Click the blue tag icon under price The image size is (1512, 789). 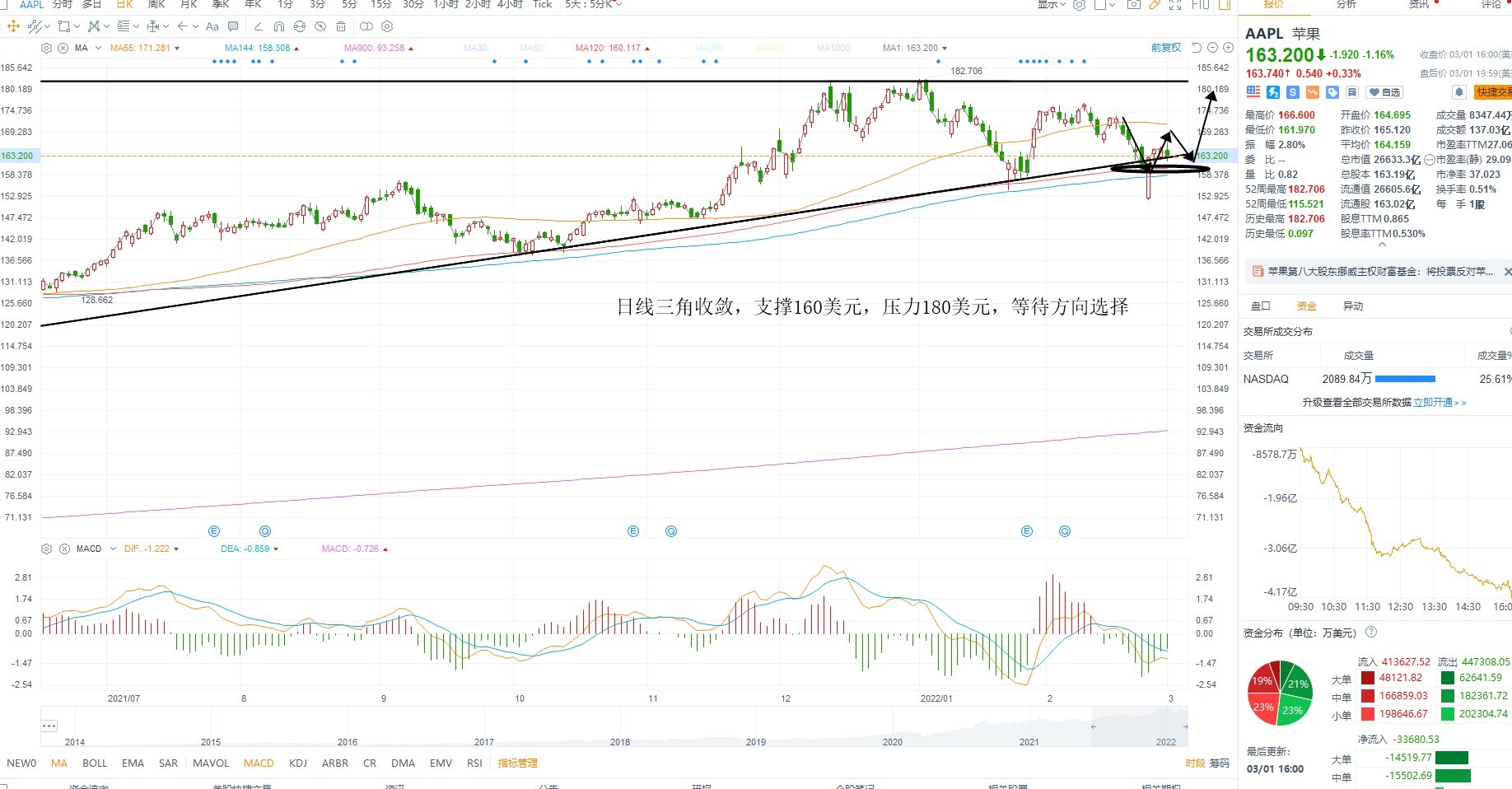coord(1332,92)
